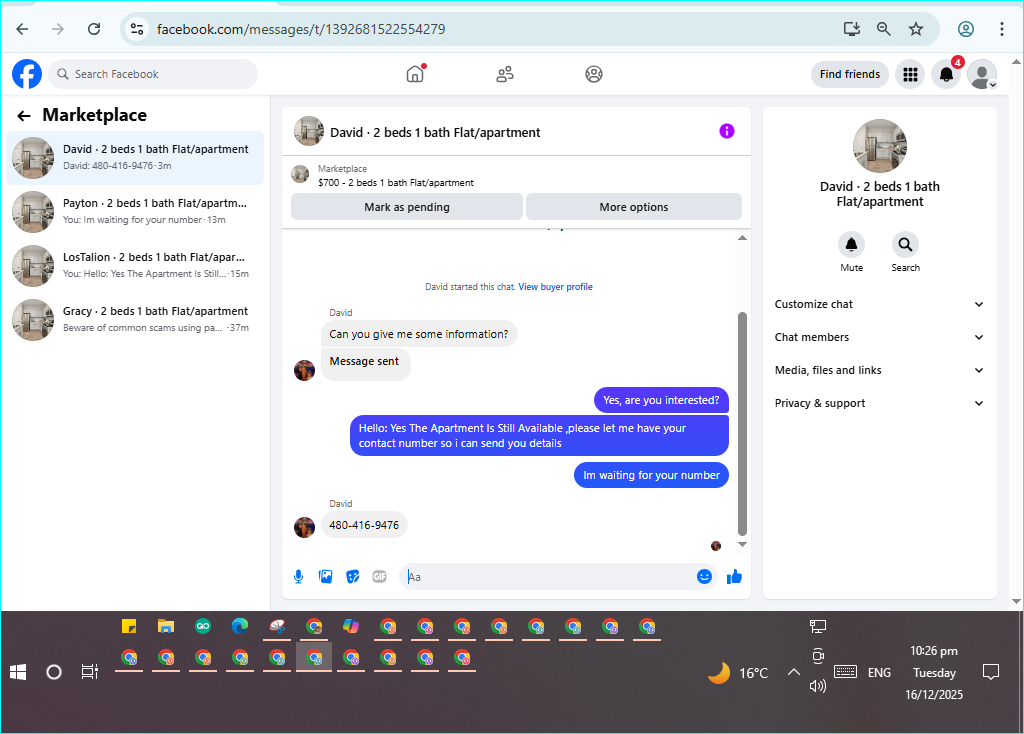The width and height of the screenshot is (1024, 734).
Task: Open View buyer profile link
Action: click(555, 287)
